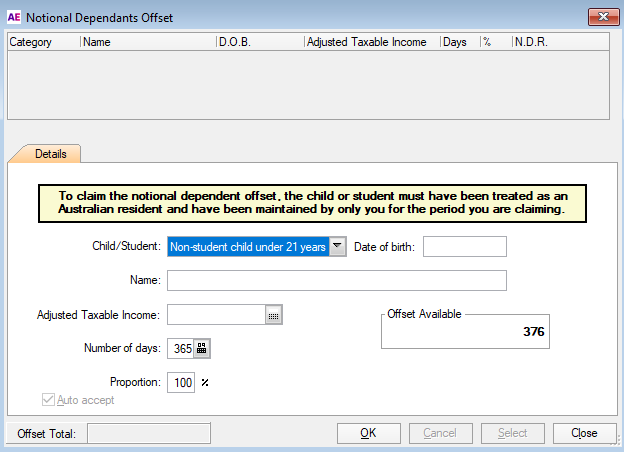The image size is (624, 452).
Task: Click the Days column header
Action: pos(458,43)
